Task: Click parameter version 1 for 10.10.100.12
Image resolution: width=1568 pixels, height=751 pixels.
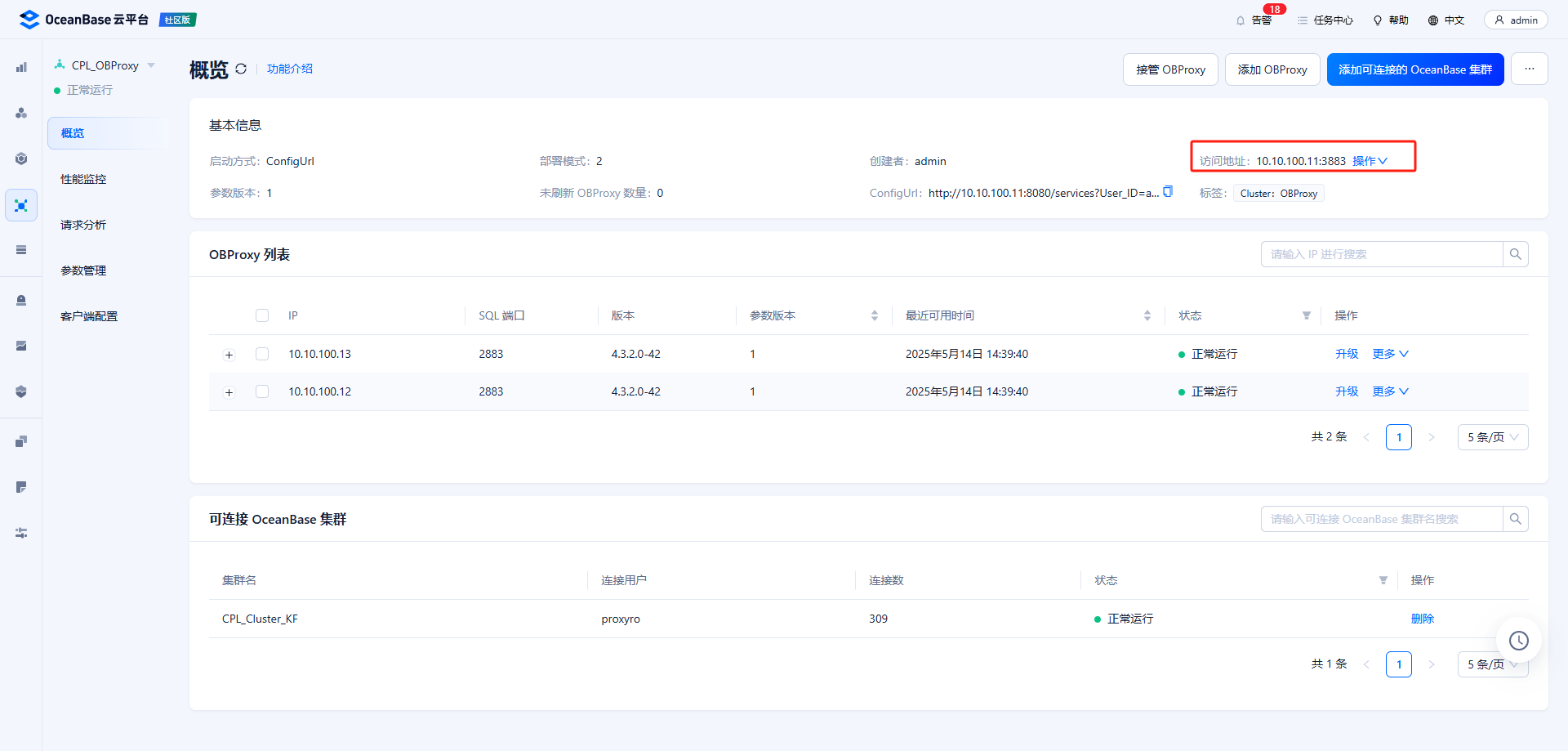Action: click(752, 391)
